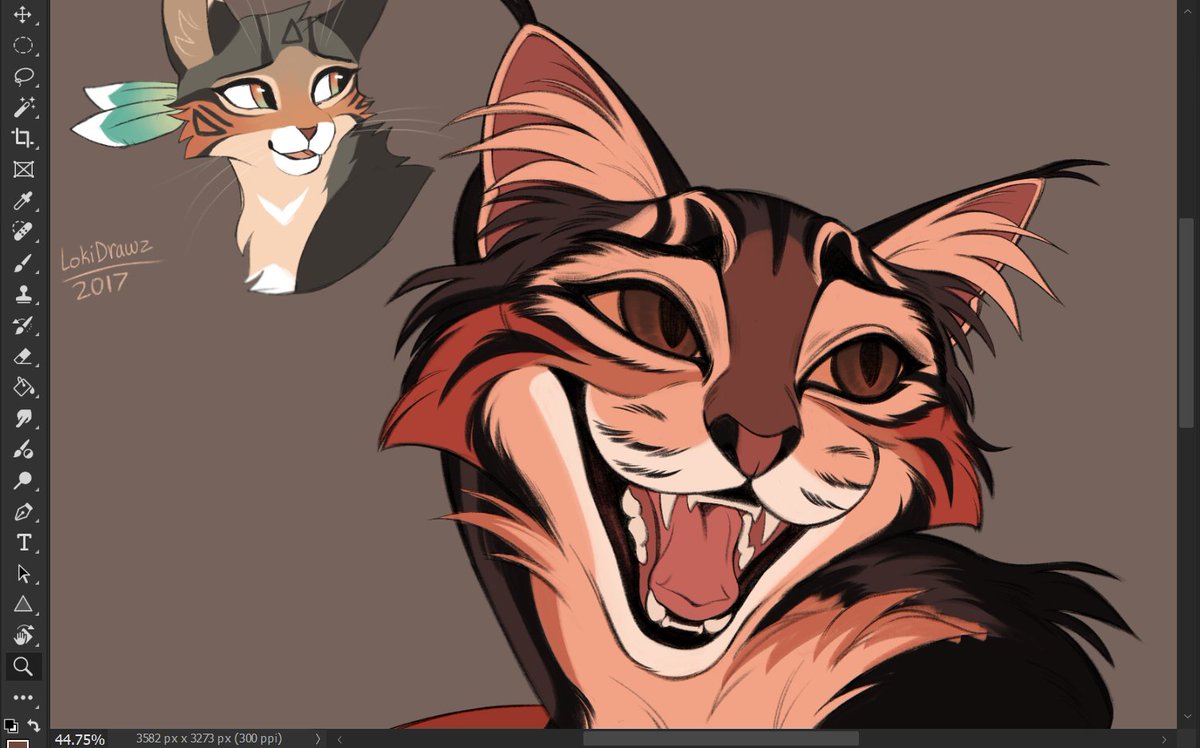Select the Move tool

click(22, 15)
